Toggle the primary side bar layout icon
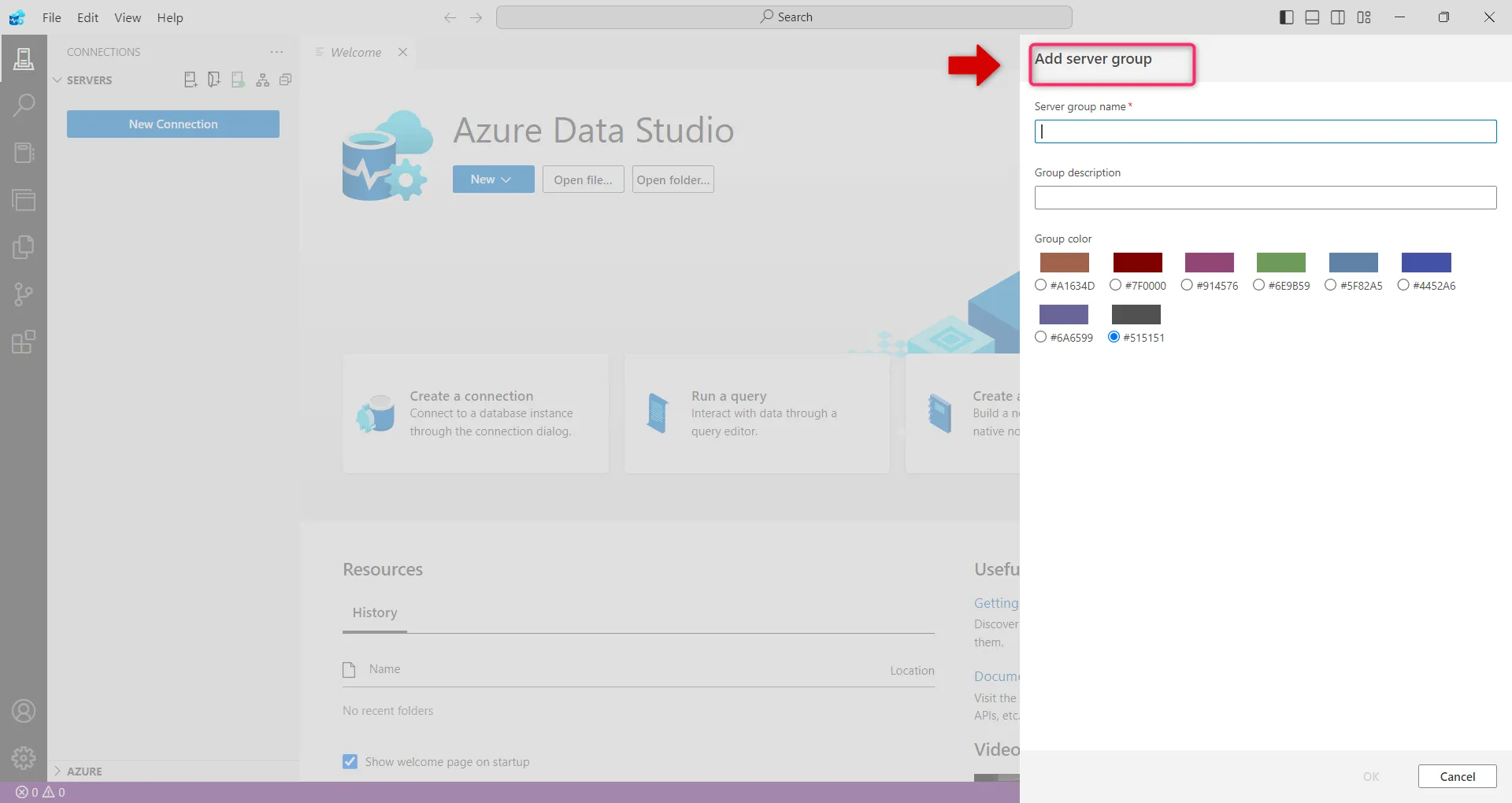This screenshot has height=803, width=1512. (1286, 17)
